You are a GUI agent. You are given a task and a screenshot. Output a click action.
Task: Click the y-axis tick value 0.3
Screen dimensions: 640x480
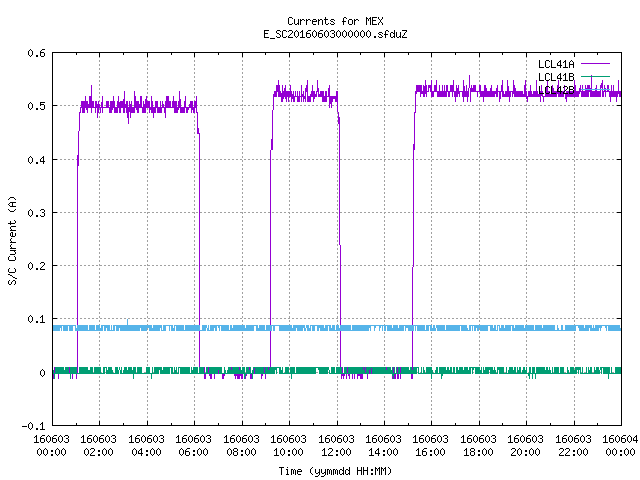36,213
